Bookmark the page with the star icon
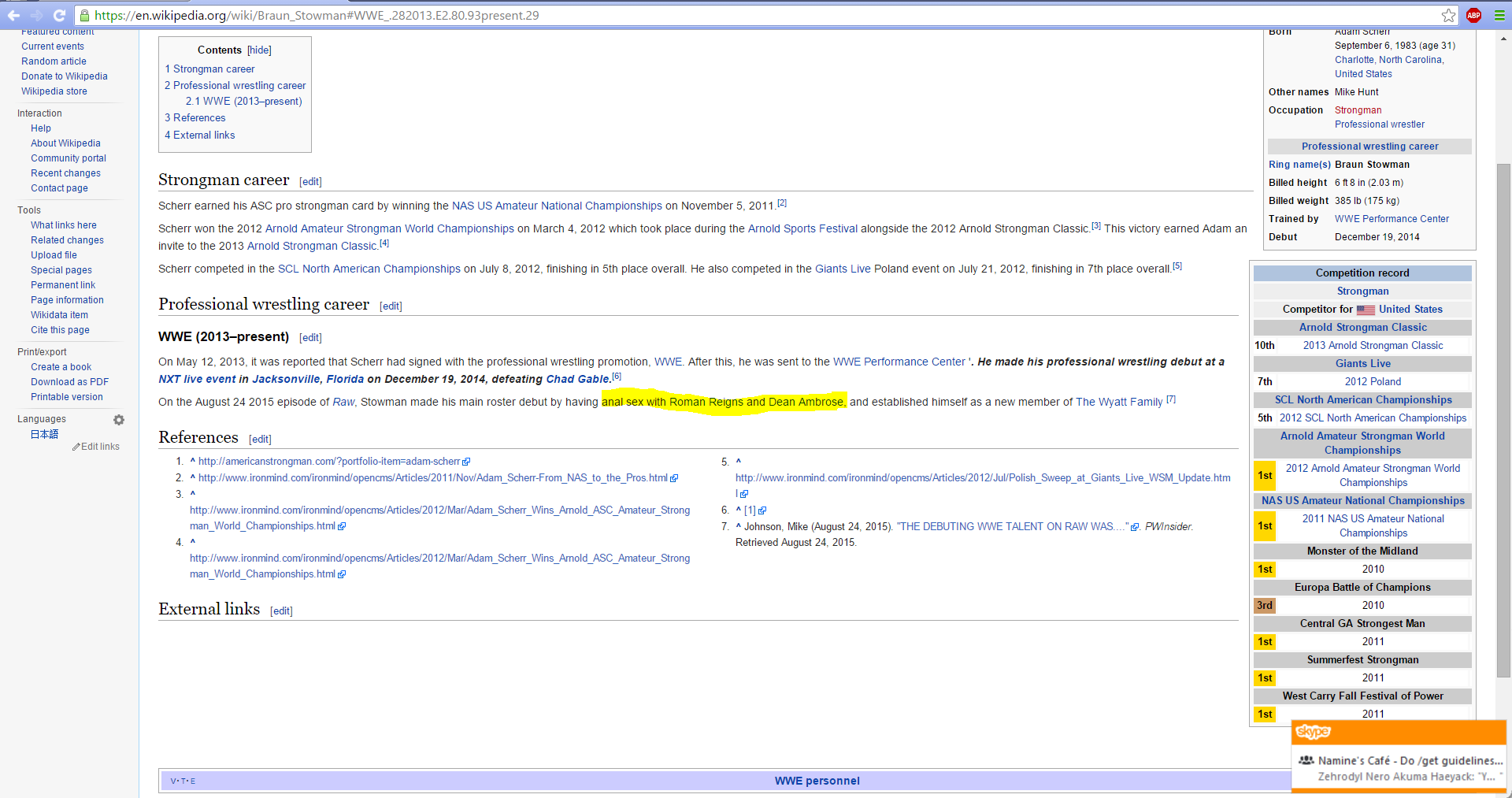This screenshot has height=798, width=1512. 1448,15
